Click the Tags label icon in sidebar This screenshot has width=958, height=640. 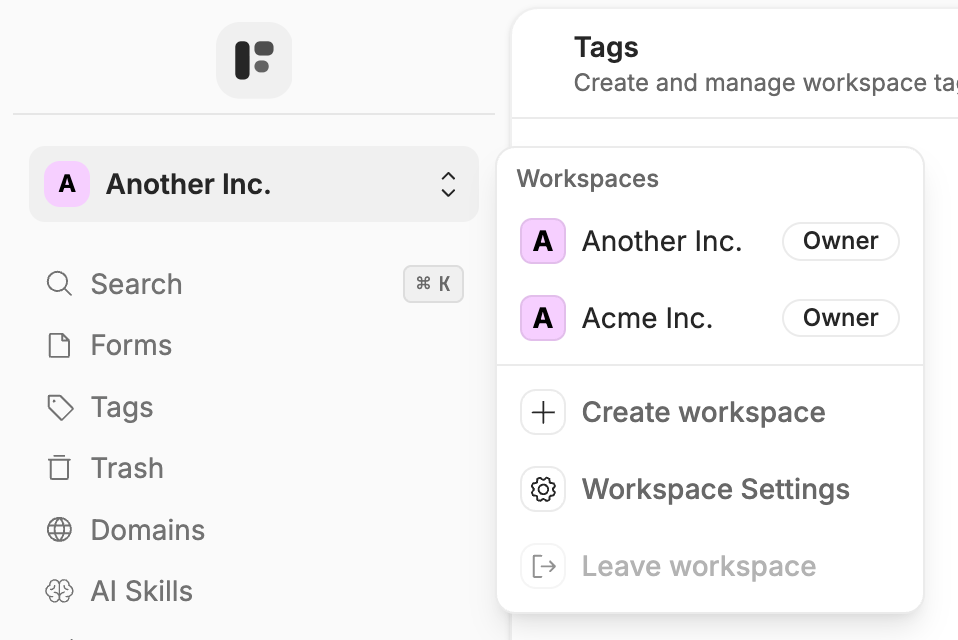click(60, 408)
